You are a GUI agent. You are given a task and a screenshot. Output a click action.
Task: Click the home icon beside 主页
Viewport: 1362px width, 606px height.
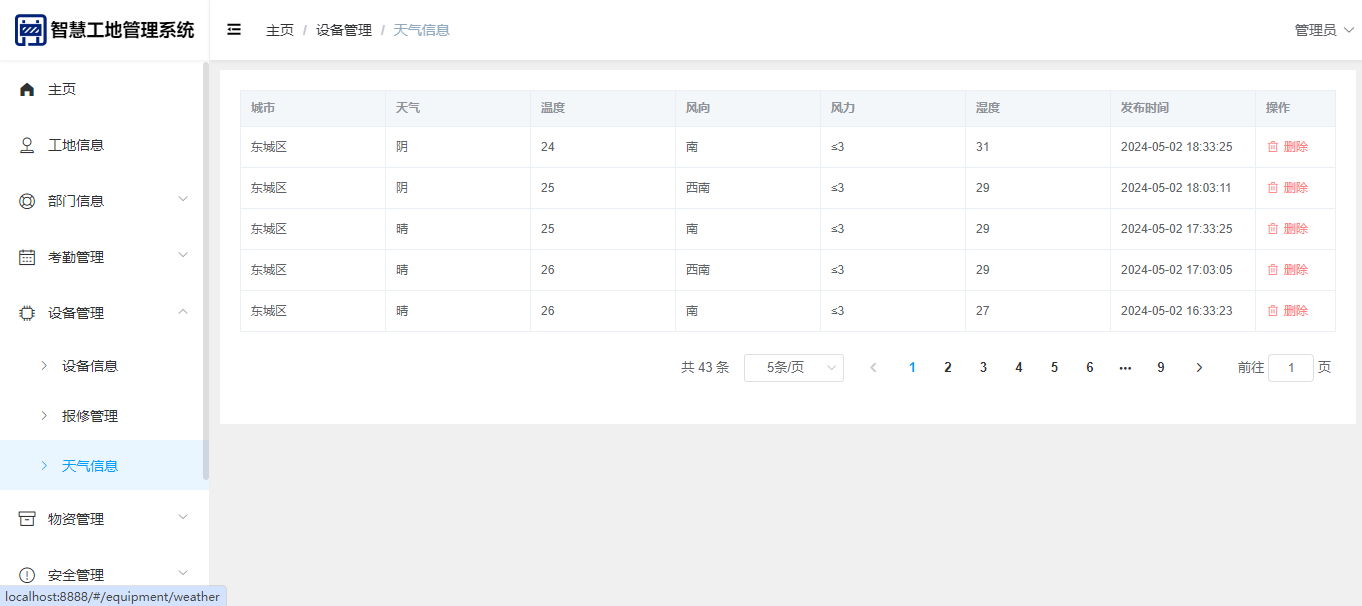(27, 89)
